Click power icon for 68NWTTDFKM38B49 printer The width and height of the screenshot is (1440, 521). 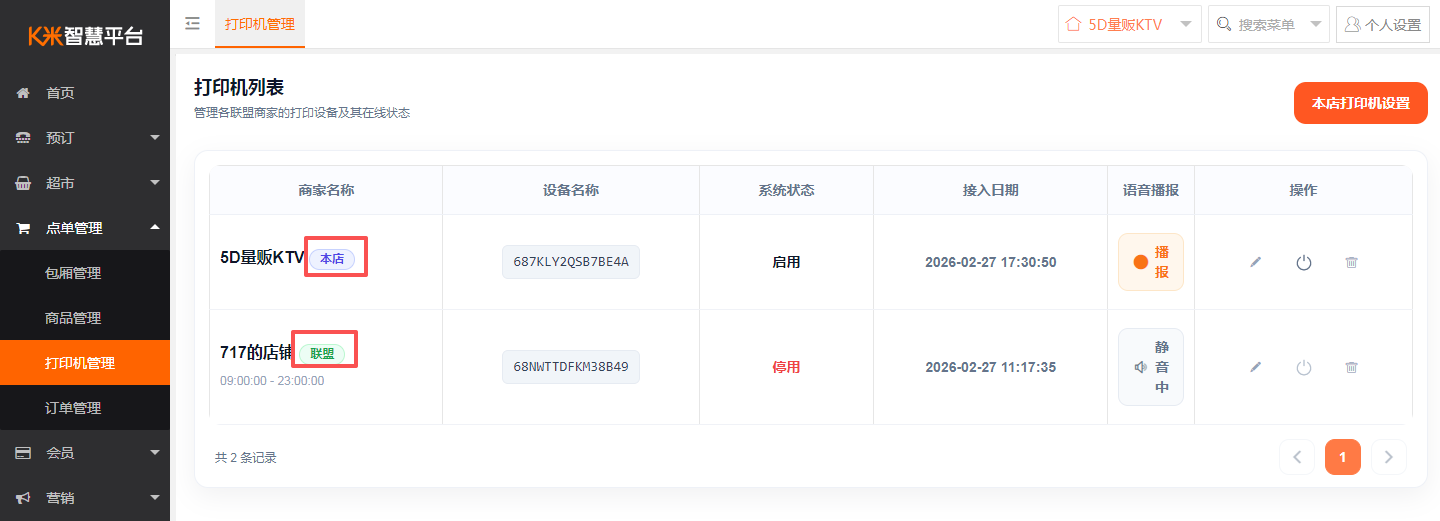tap(1303, 367)
